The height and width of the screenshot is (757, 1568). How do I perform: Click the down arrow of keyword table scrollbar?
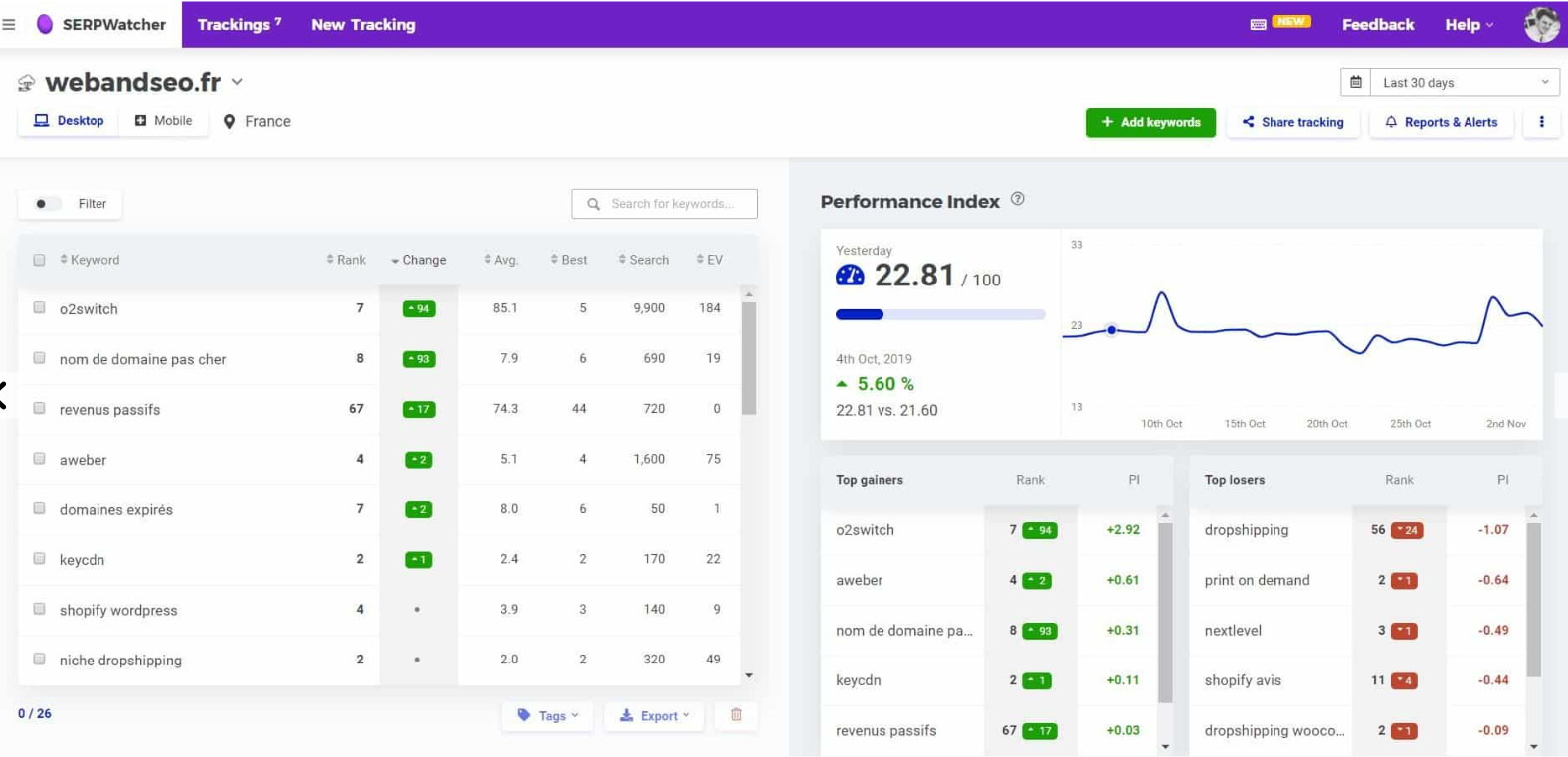coord(749,676)
